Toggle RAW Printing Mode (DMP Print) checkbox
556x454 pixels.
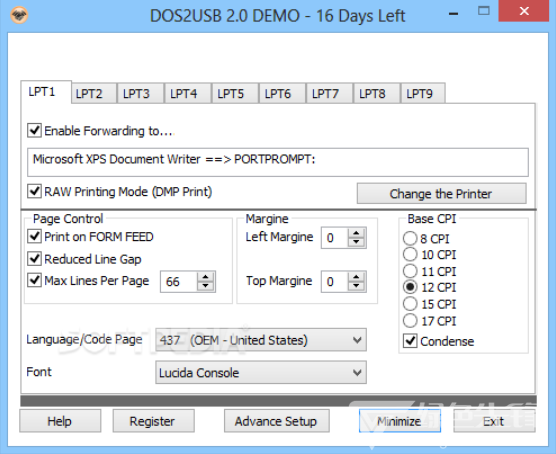coord(34,192)
